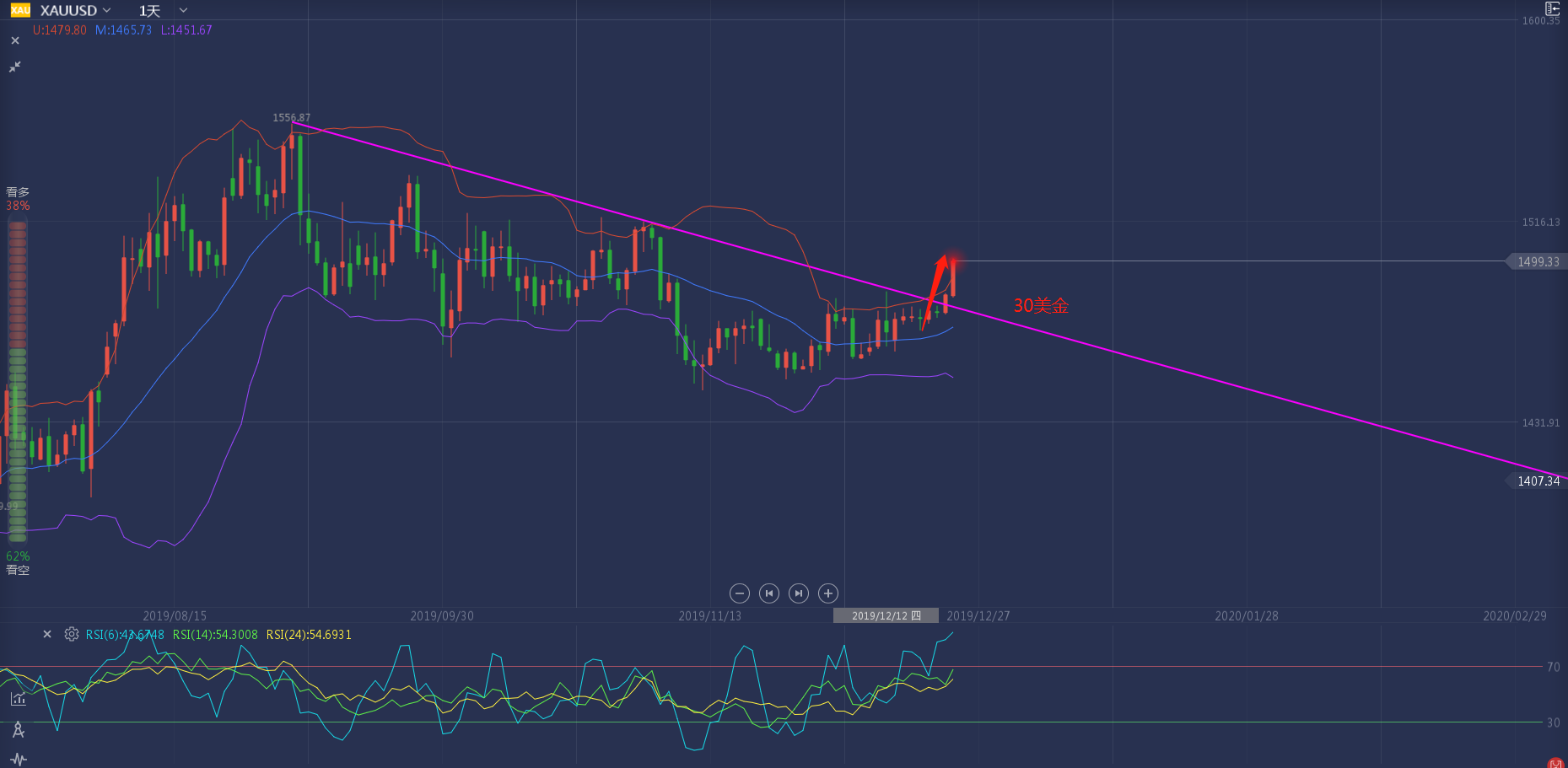The height and width of the screenshot is (768, 1568).
Task: Open the chart indicators icon
Action: (18, 699)
